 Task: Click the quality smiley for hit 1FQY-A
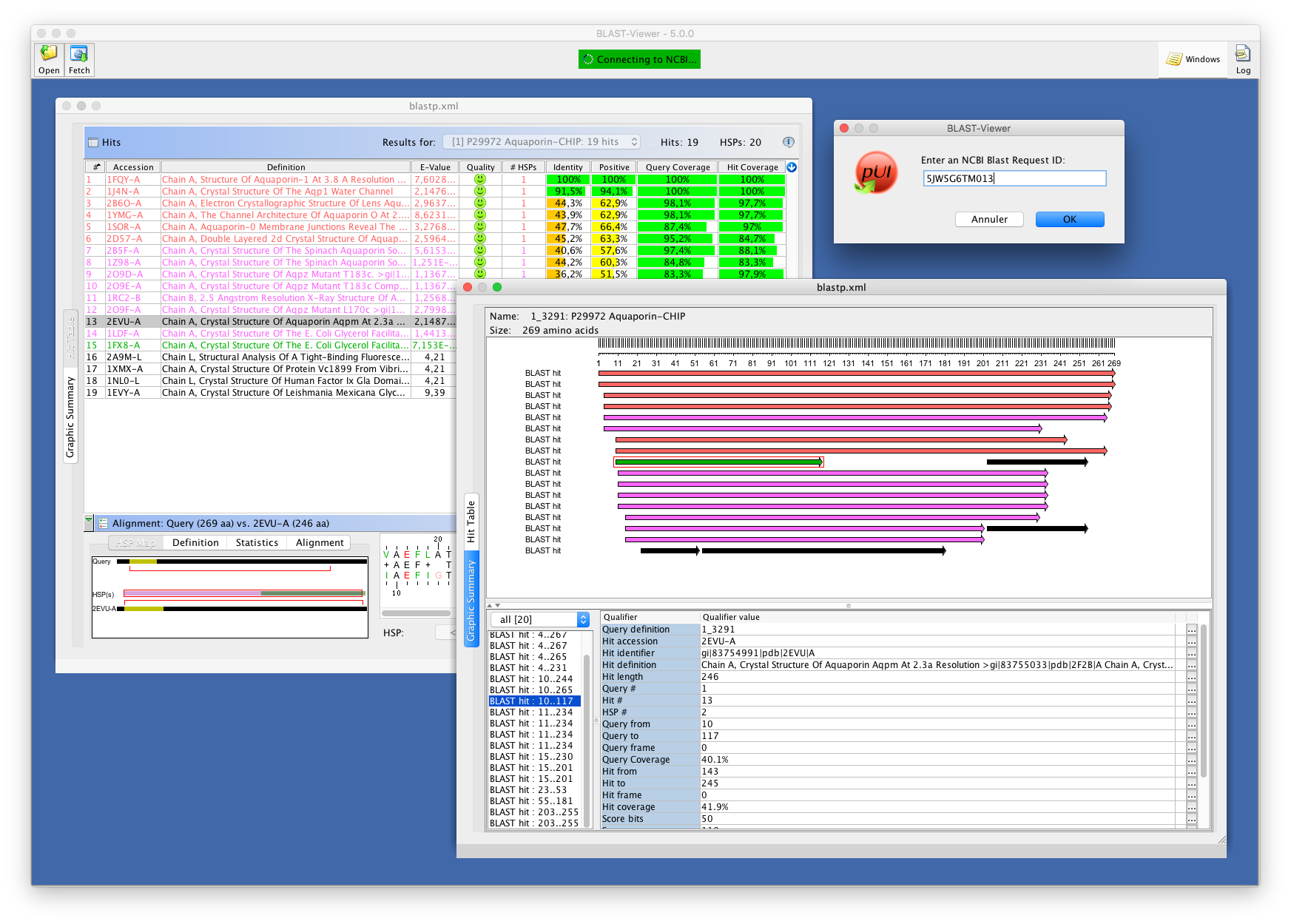[480, 179]
